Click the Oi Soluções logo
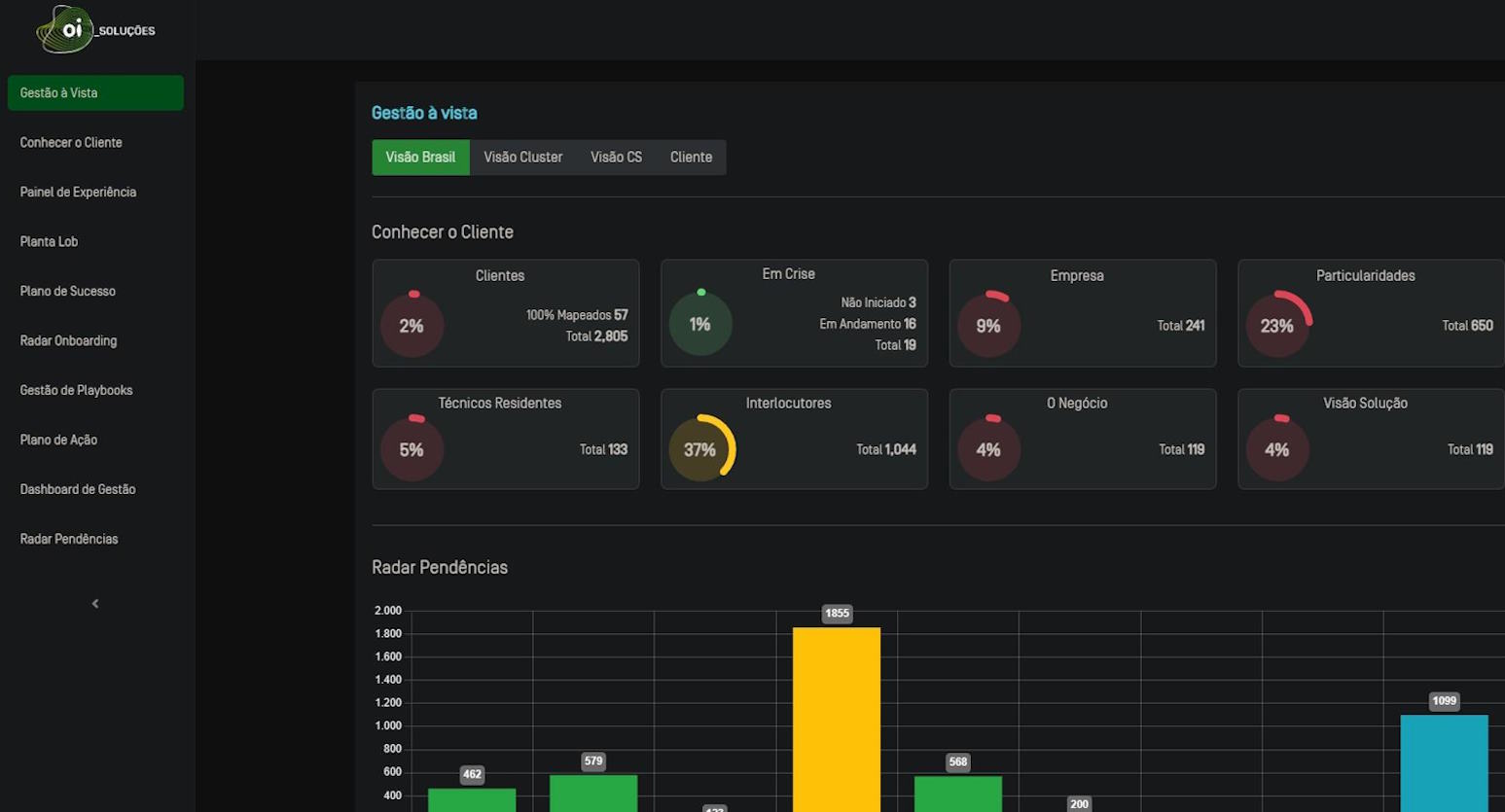Screen dimensions: 1505x812 pyautogui.click(x=95, y=29)
